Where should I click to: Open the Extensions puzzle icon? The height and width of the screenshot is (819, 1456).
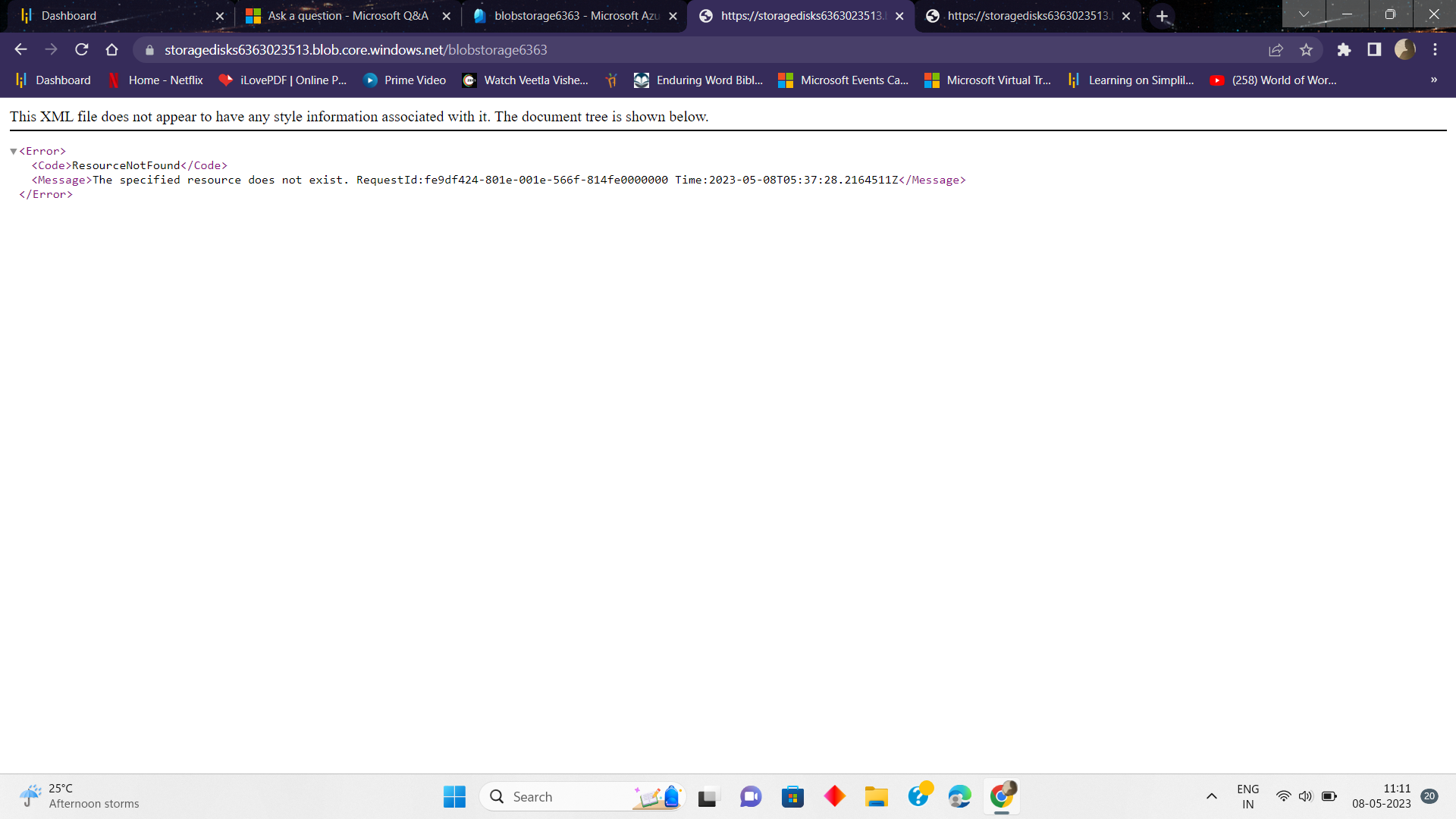tap(1344, 50)
